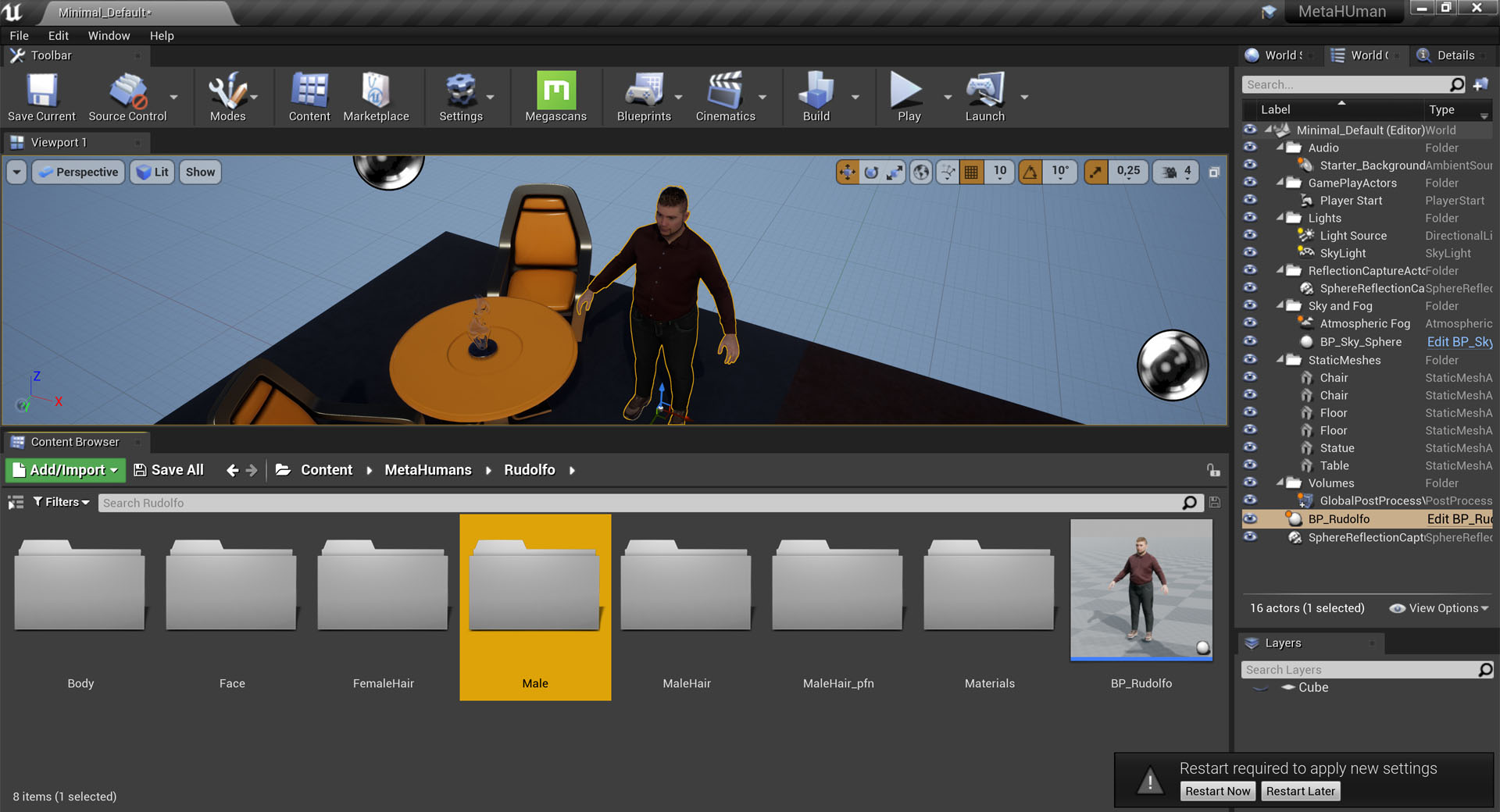1500x812 pixels.
Task: Open viewport options dropdown arrow
Action: [x=16, y=172]
